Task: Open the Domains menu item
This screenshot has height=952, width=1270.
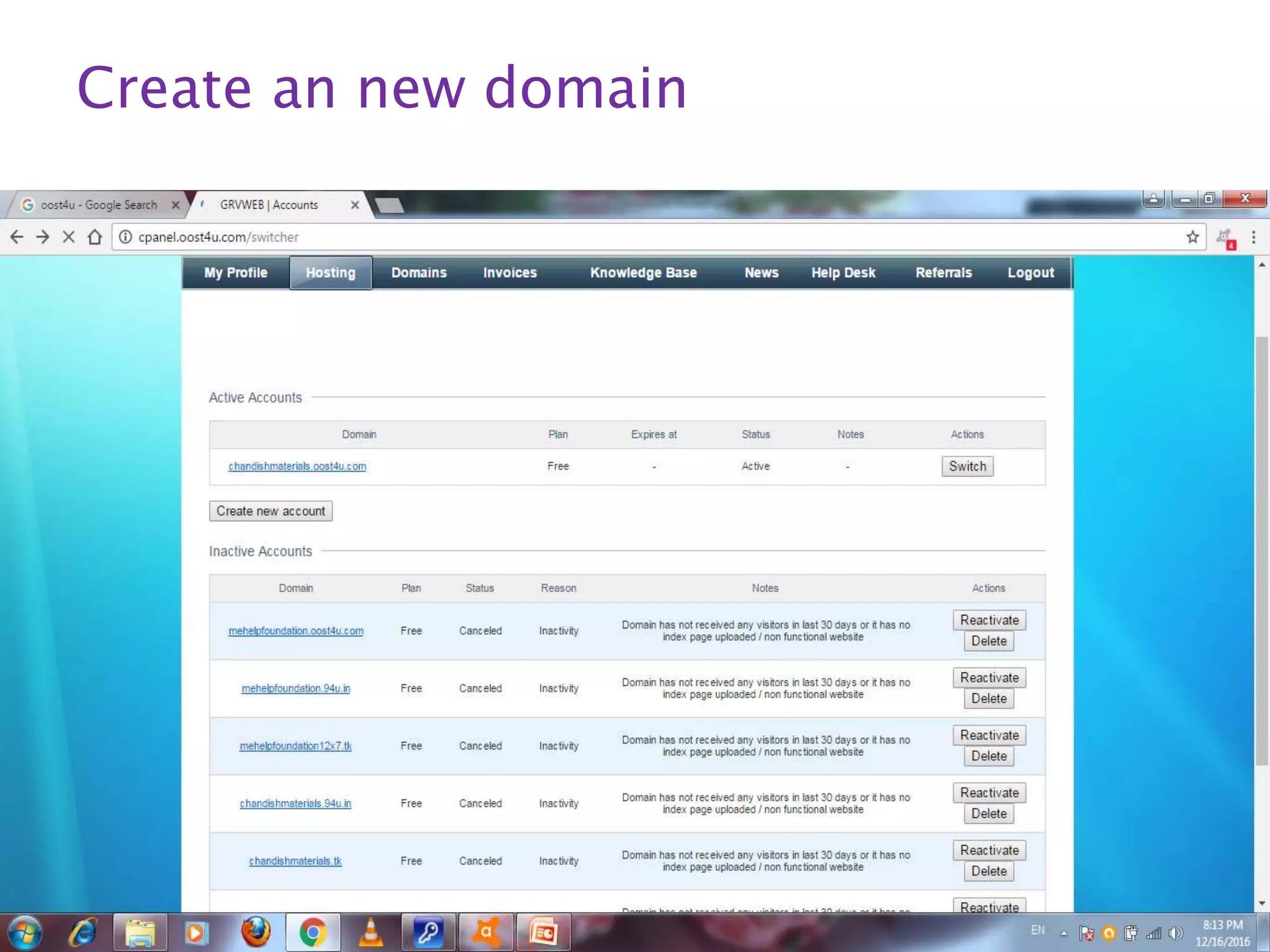Action: tap(419, 273)
